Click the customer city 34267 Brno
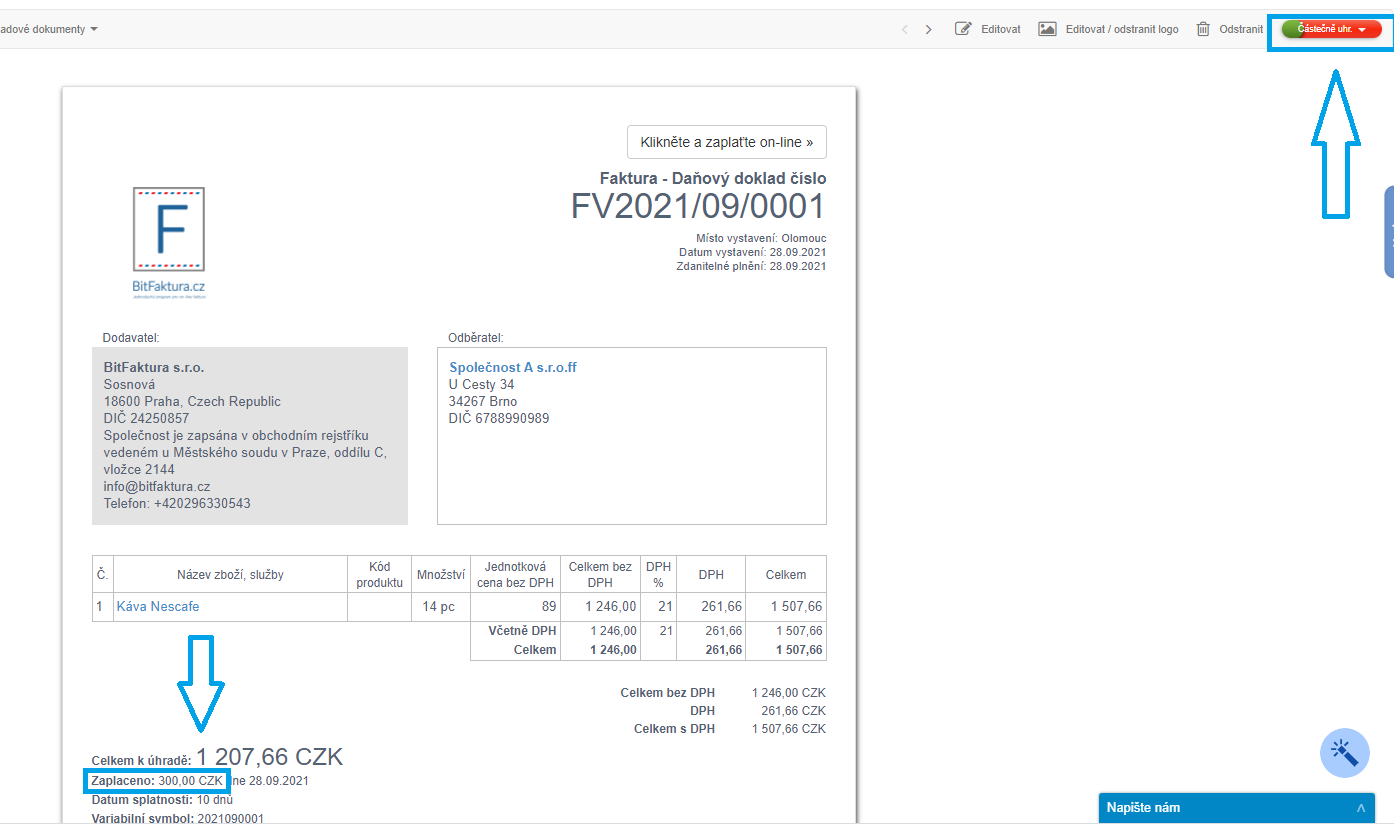The height and width of the screenshot is (829, 1394). click(483, 401)
